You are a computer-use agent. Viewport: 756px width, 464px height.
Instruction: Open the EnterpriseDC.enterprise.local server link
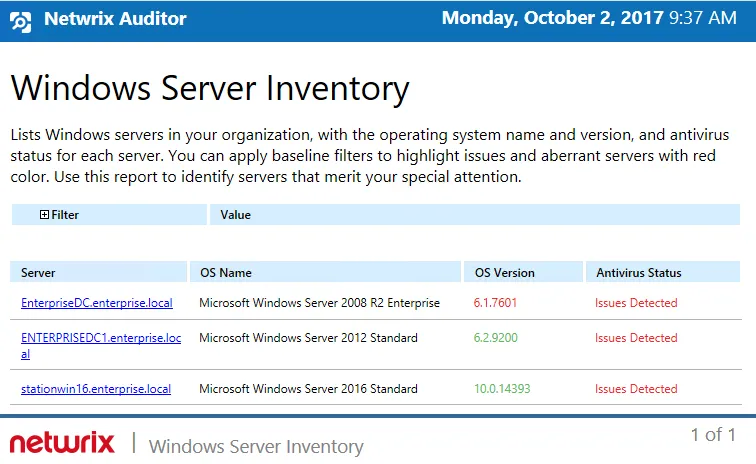pos(97,303)
